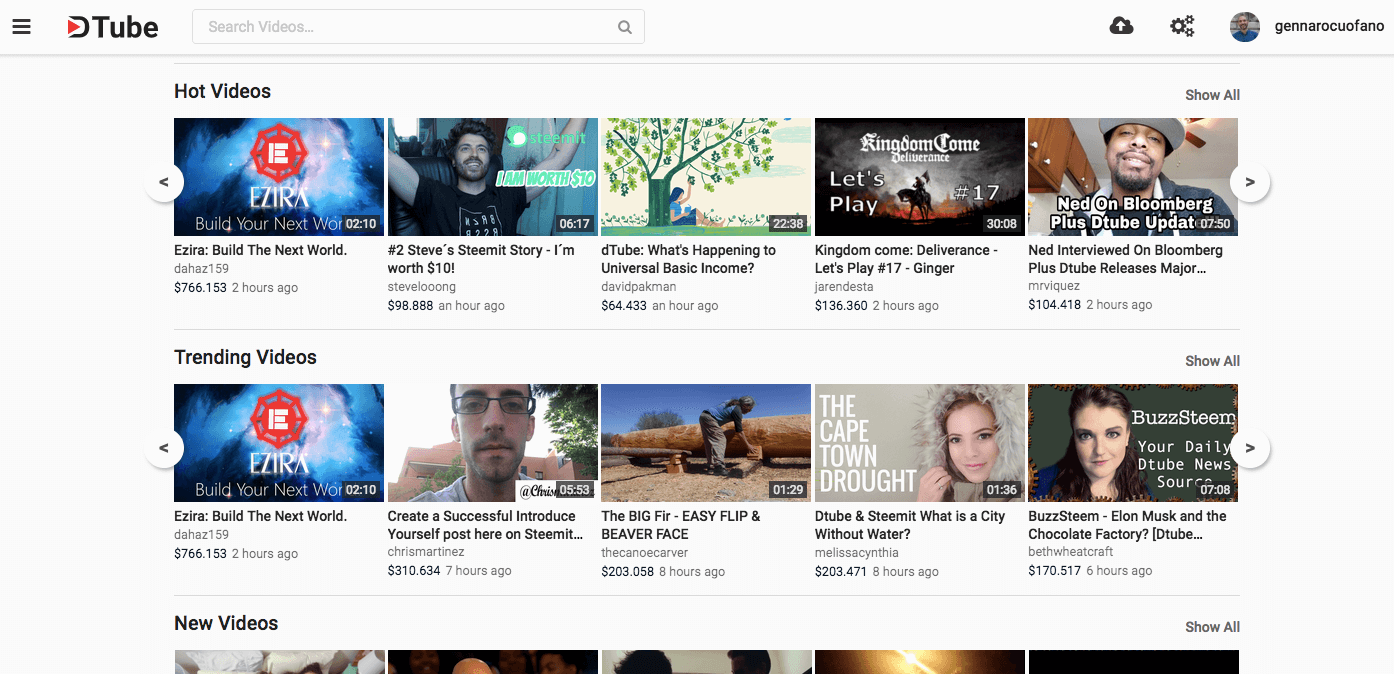The width and height of the screenshot is (1394, 674).
Task: Click payout value $170.517
Action: coord(1055,571)
